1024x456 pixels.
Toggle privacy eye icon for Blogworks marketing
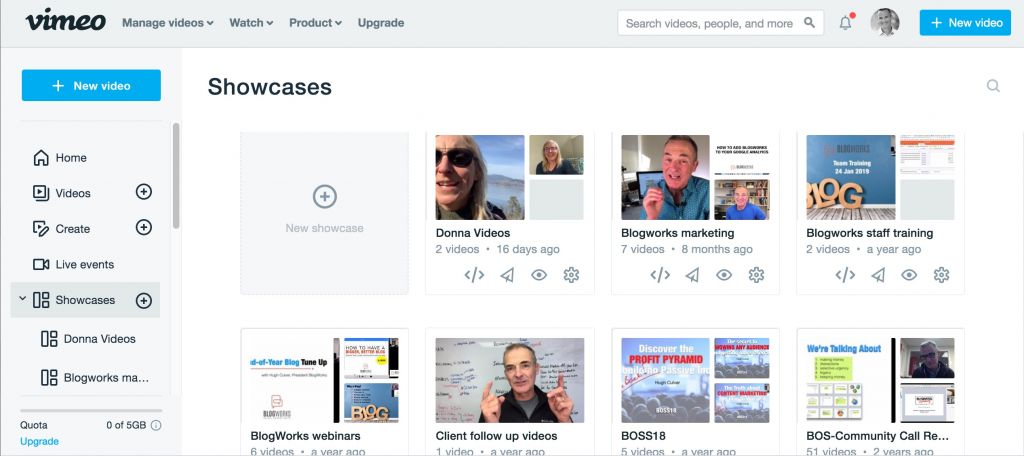[724, 275]
